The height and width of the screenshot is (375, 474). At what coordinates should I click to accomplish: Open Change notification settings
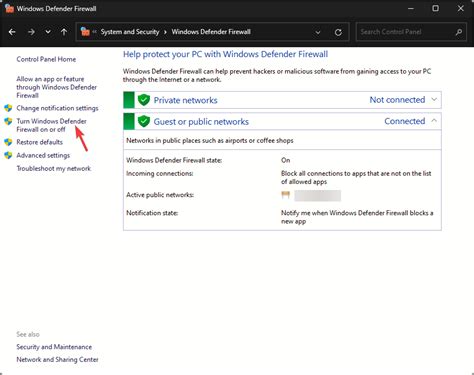(x=57, y=108)
